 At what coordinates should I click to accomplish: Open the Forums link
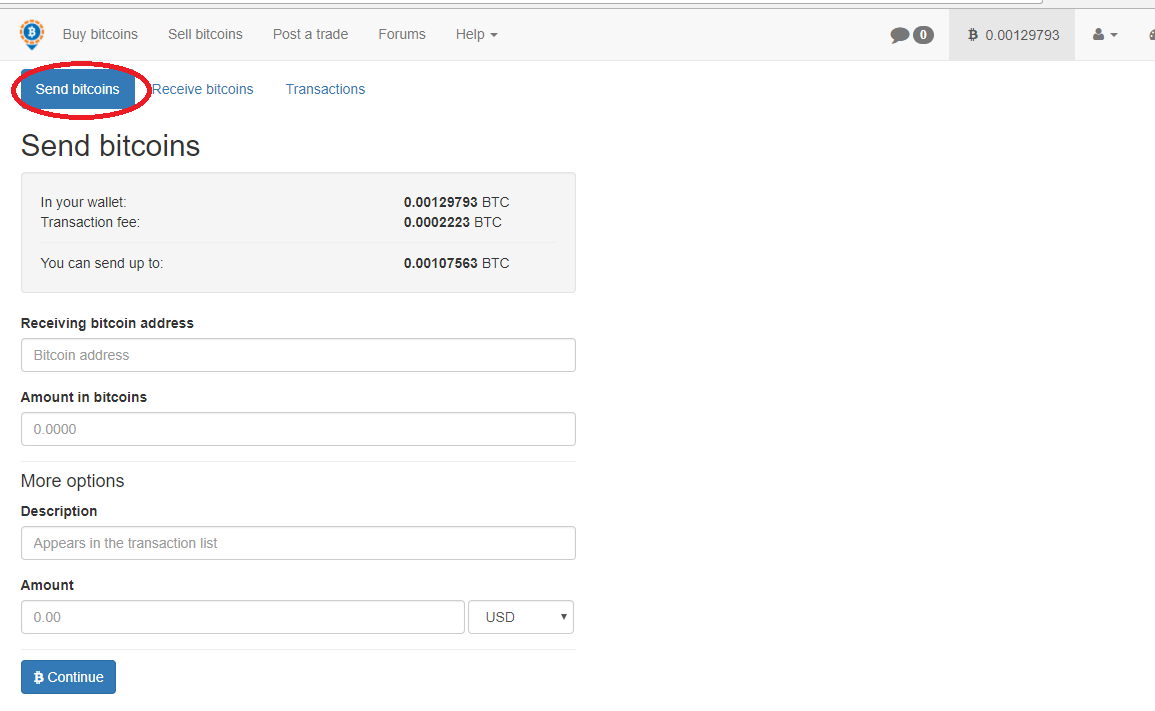coord(402,34)
